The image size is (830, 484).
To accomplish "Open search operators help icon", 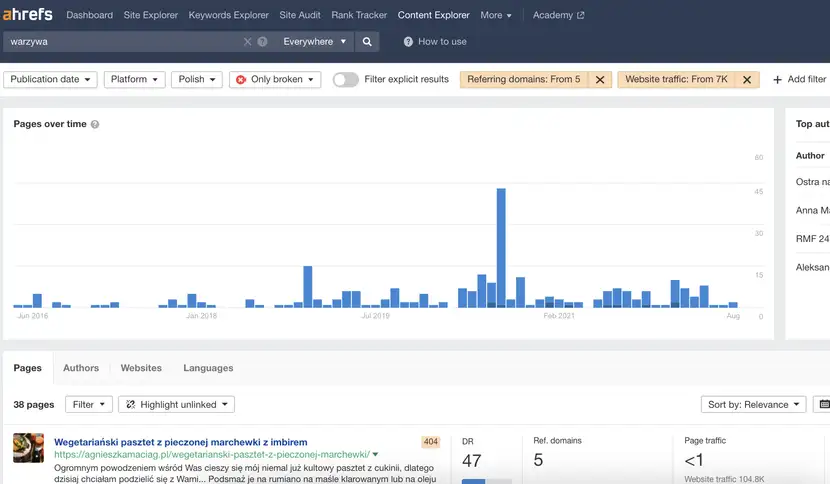I will point(262,41).
